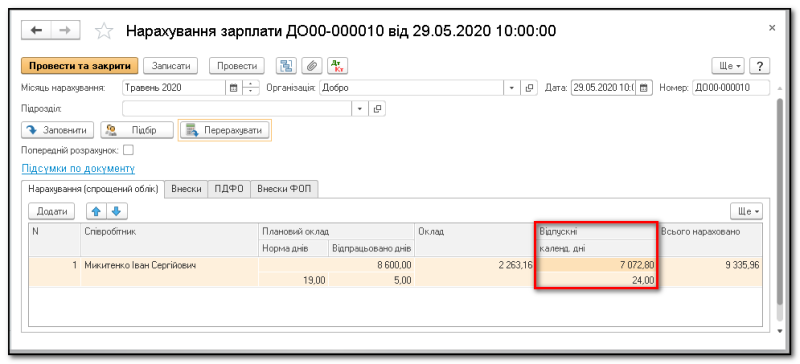Open help with the question mark button
The width and height of the screenshot is (800, 364).
click(x=760, y=66)
